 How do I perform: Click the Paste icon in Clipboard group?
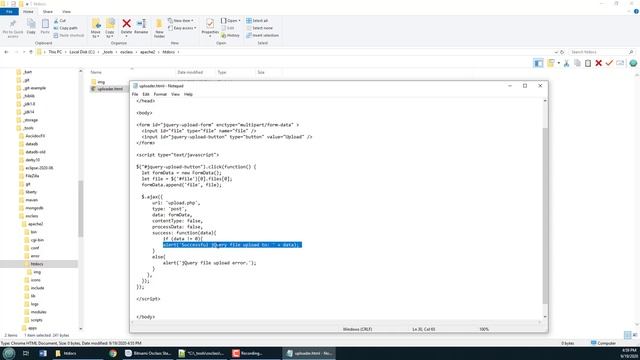(45, 24)
